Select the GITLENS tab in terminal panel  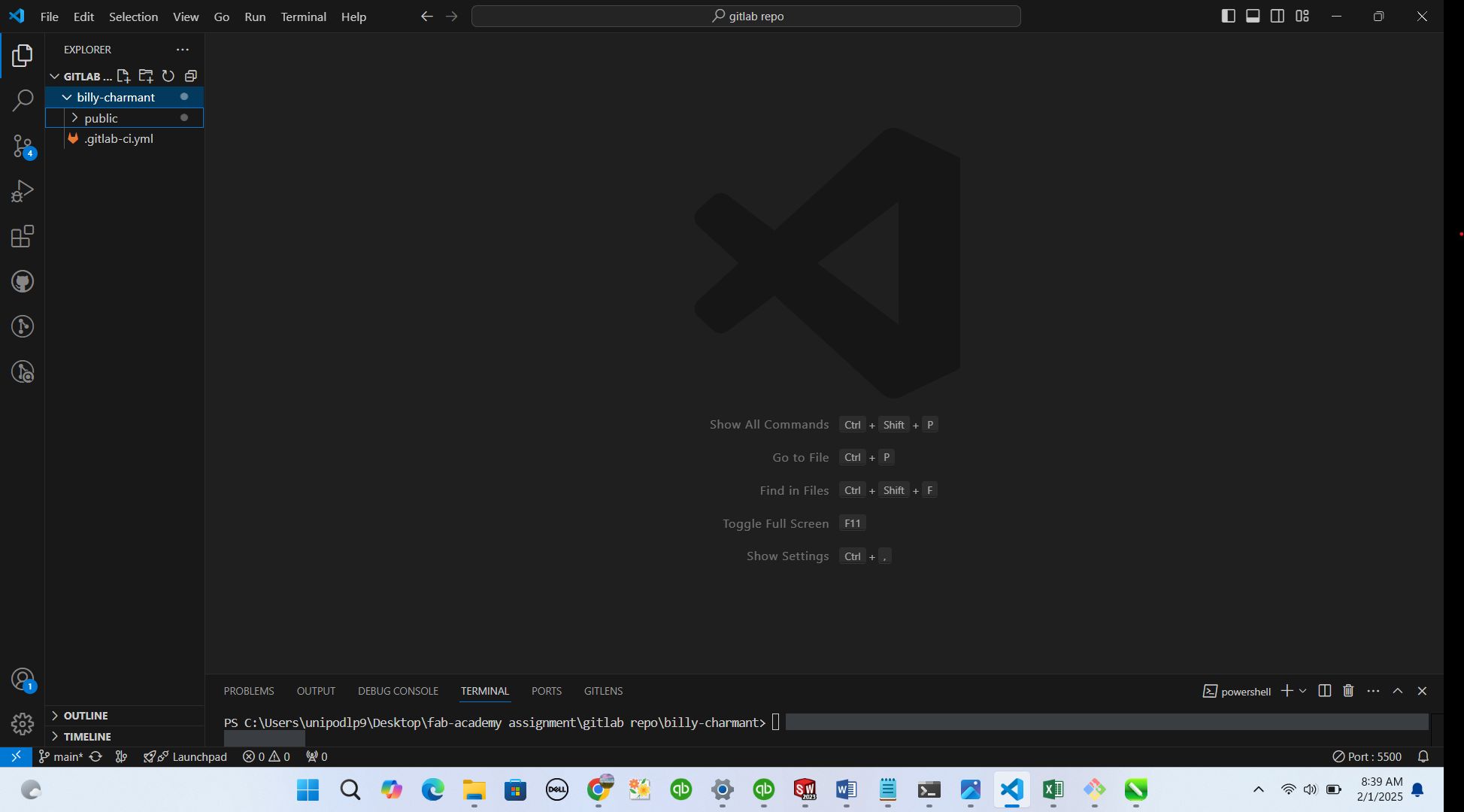[x=604, y=690]
